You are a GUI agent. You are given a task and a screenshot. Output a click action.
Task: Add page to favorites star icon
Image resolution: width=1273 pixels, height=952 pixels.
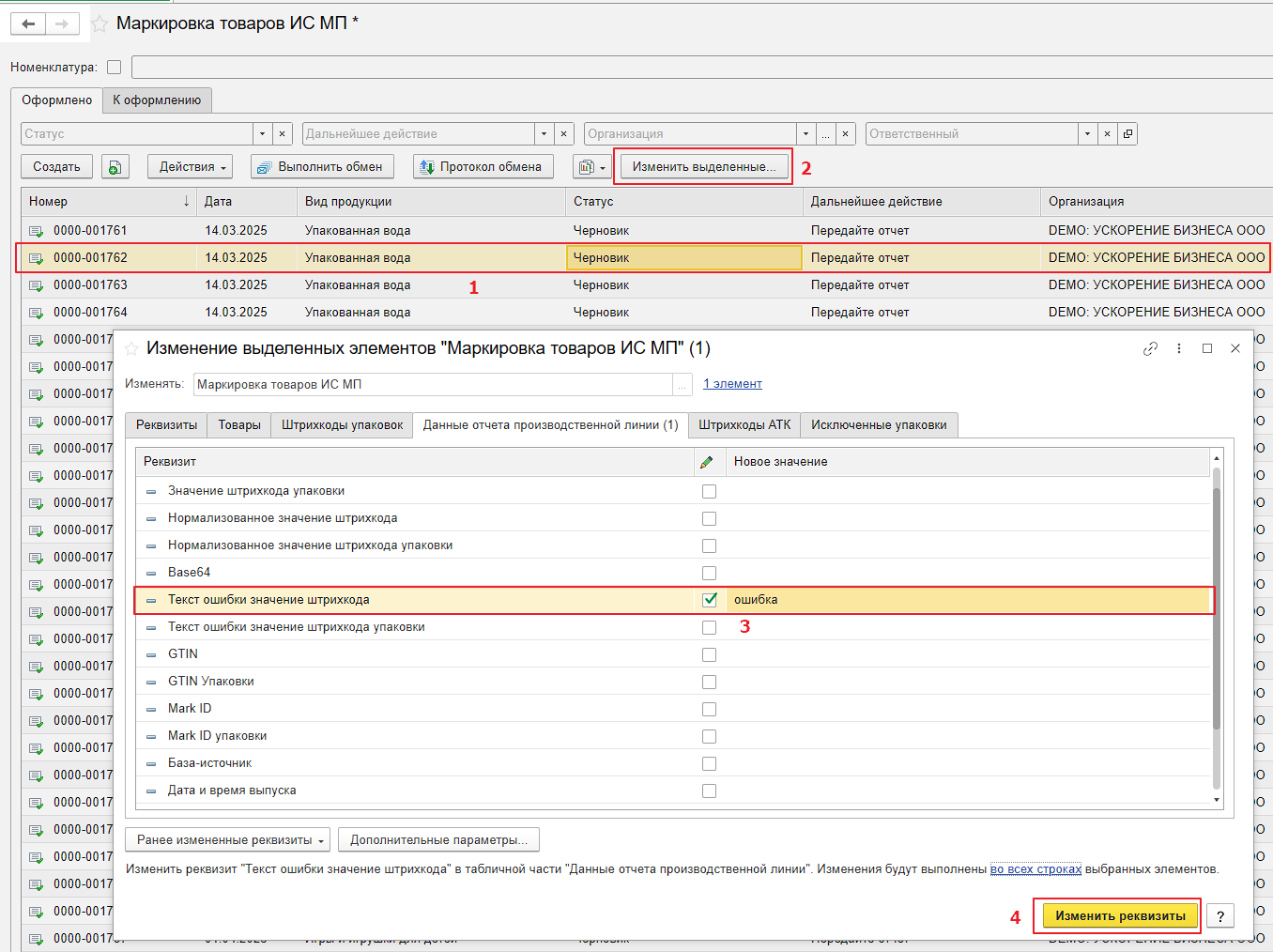click(x=100, y=24)
